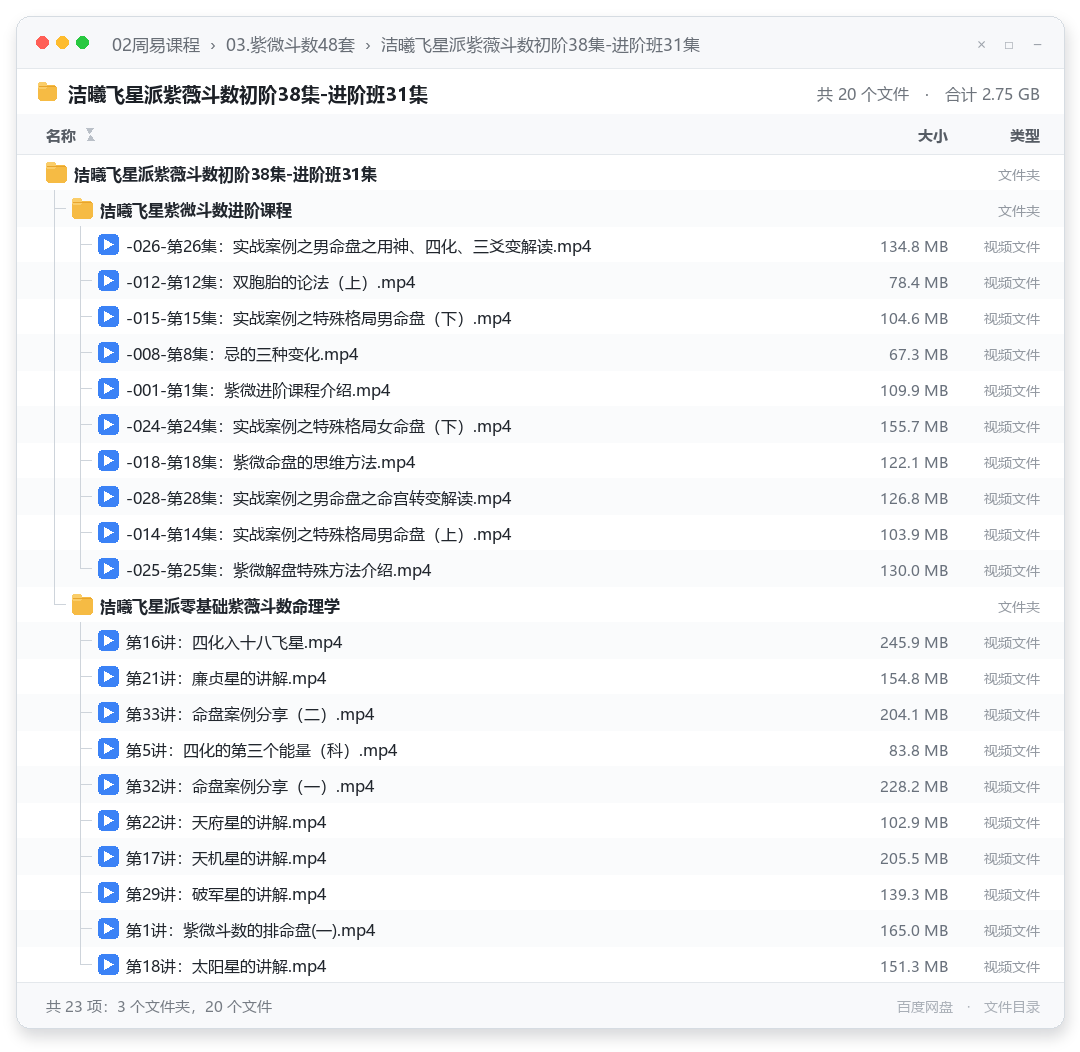Select file name 第18讲：太阳星的讲解.mp4
This screenshot has width=1080, height=1052.
point(226,966)
